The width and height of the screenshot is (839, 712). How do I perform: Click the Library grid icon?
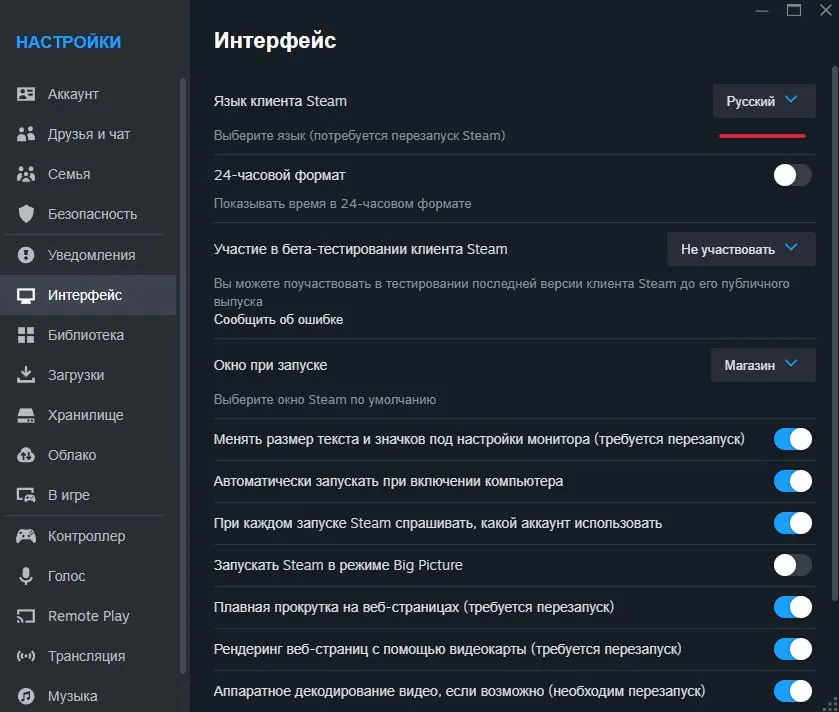pyautogui.click(x=26, y=335)
